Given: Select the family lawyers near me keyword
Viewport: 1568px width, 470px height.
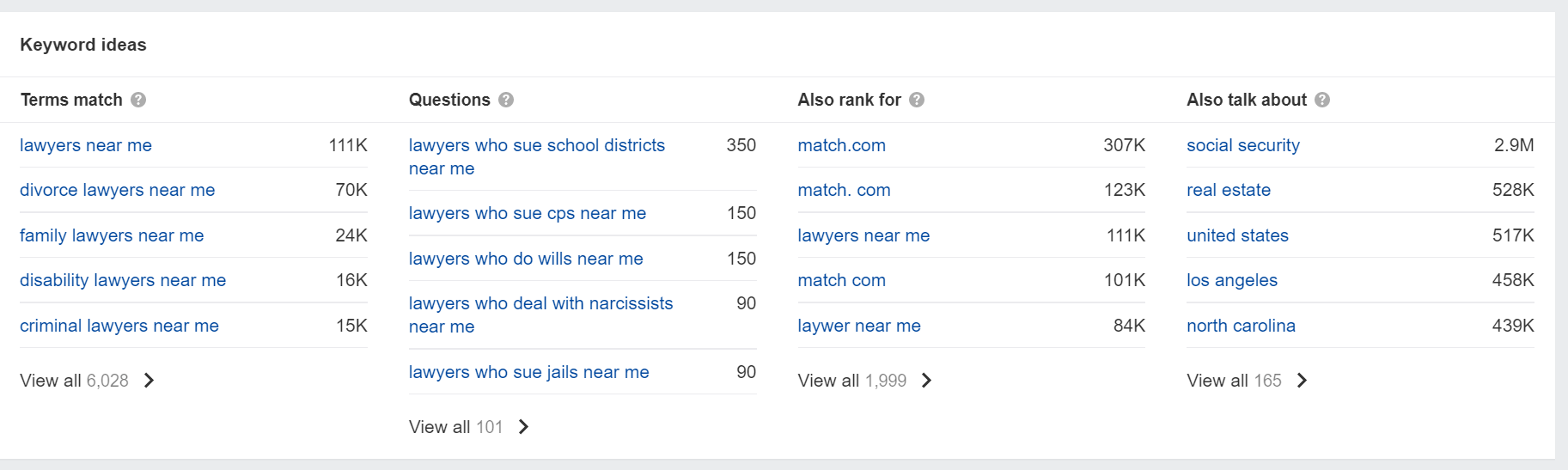Looking at the screenshot, I should [x=112, y=235].
